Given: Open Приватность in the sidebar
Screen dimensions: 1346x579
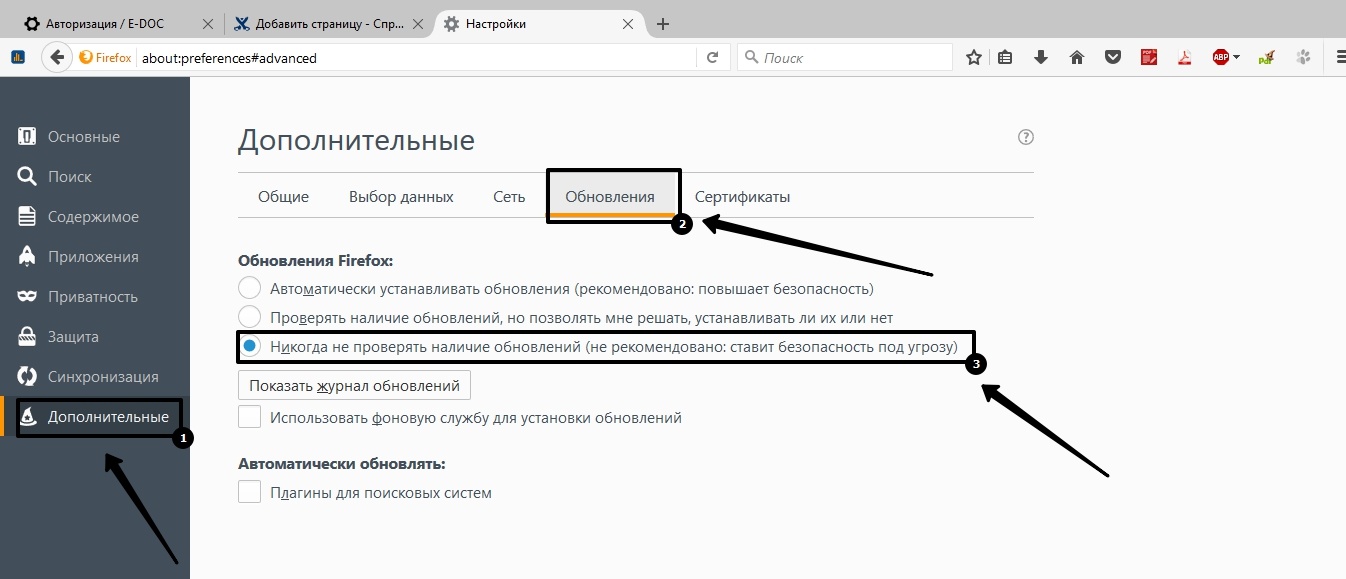Looking at the screenshot, I should coord(93,297).
